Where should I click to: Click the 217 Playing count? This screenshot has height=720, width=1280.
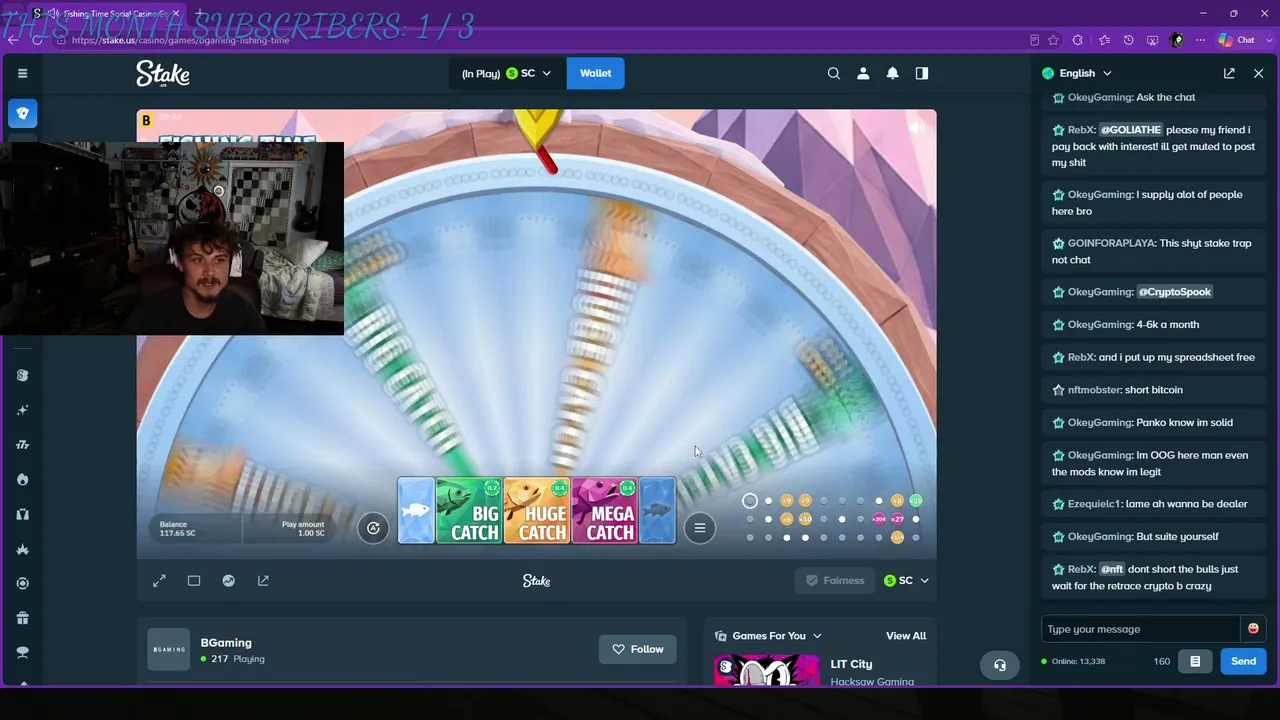point(232,660)
